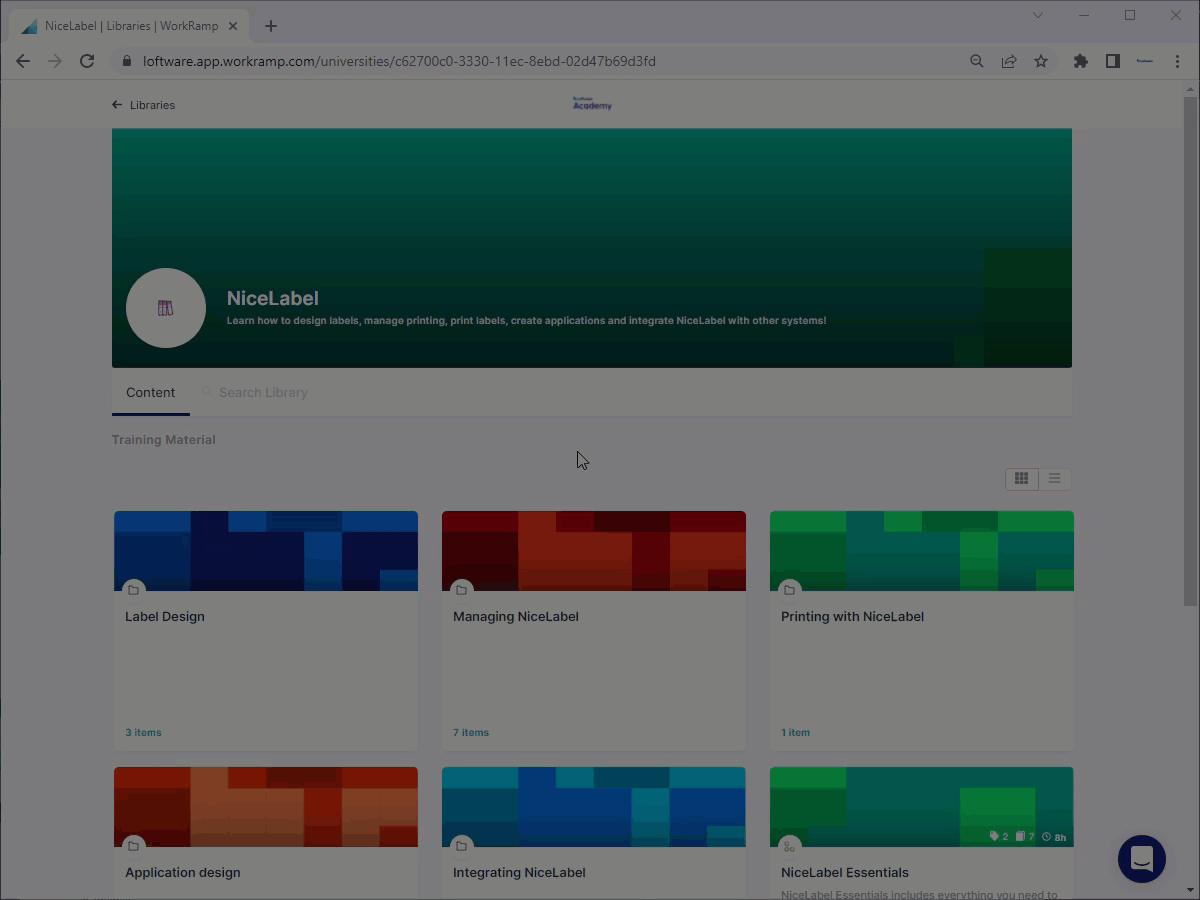Click the browser forward arrow

pos(55,61)
